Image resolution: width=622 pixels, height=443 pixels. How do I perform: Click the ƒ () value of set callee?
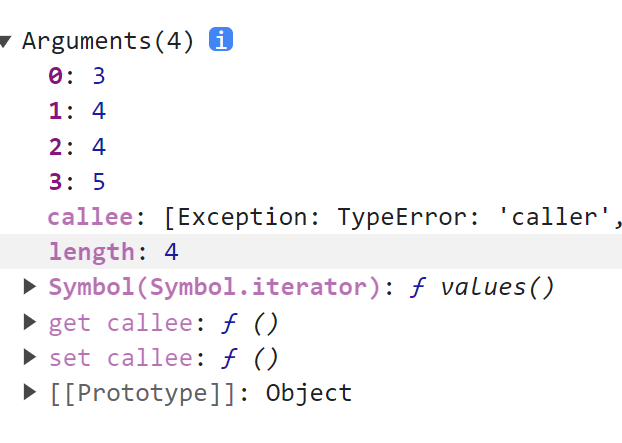coord(250,358)
